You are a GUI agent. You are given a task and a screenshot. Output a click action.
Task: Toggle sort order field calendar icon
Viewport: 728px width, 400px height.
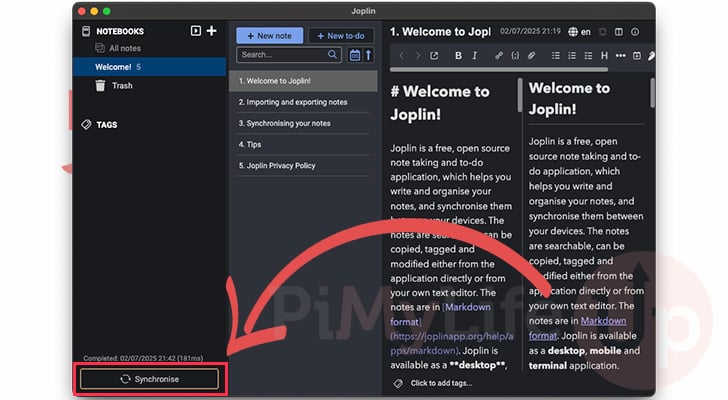(355, 55)
